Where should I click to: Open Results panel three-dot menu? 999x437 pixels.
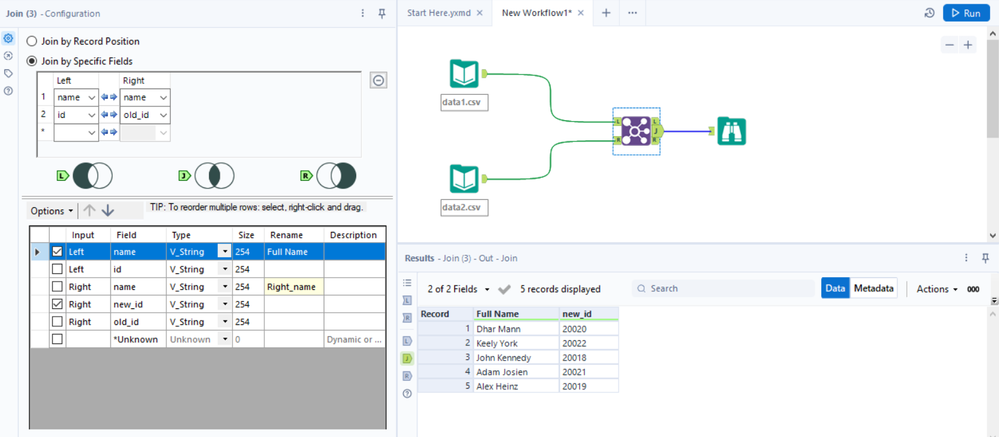(x=967, y=258)
